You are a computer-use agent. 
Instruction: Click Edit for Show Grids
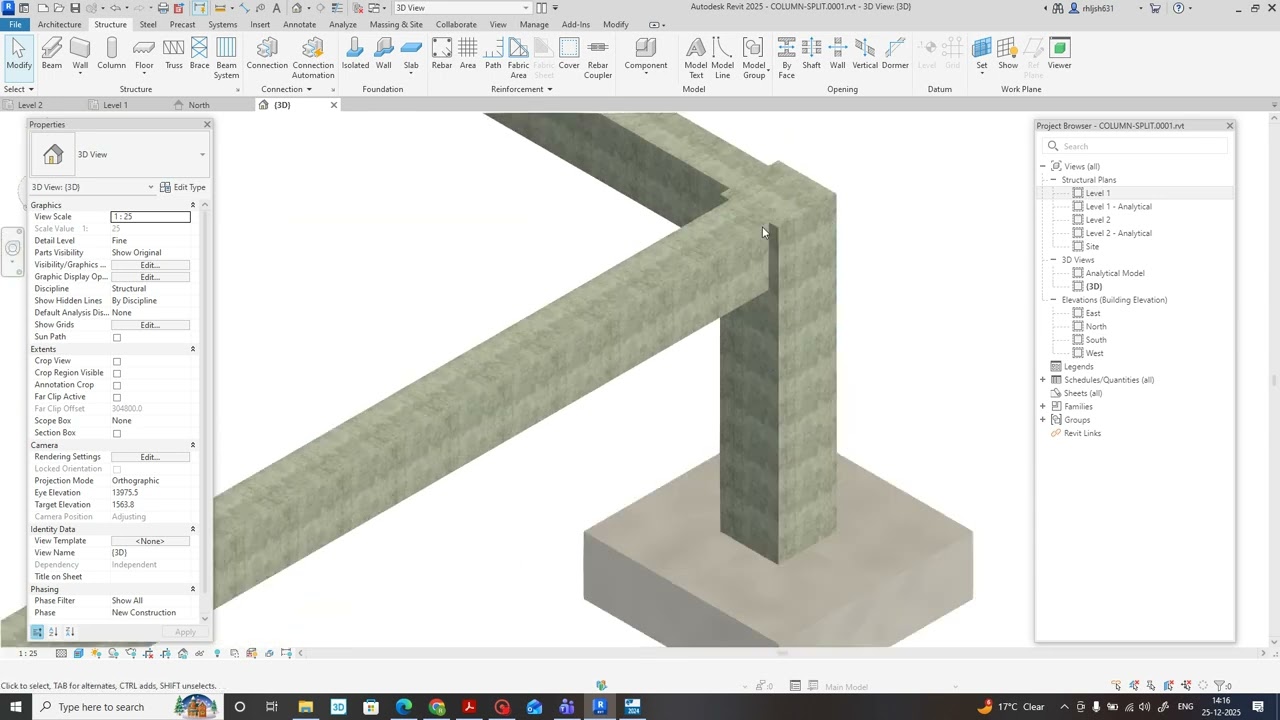click(150, 325)
